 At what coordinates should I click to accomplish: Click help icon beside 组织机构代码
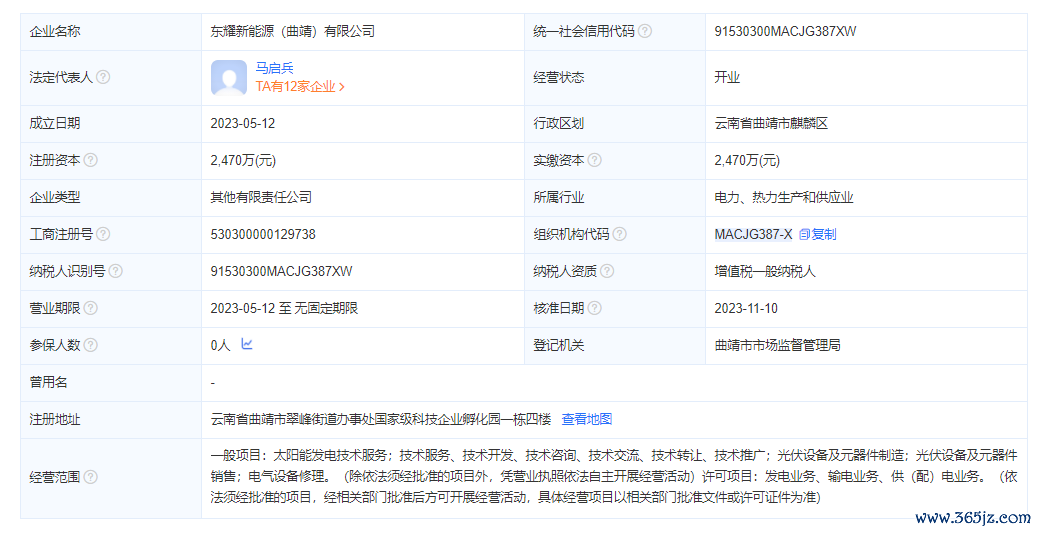[x=619, y=234]
